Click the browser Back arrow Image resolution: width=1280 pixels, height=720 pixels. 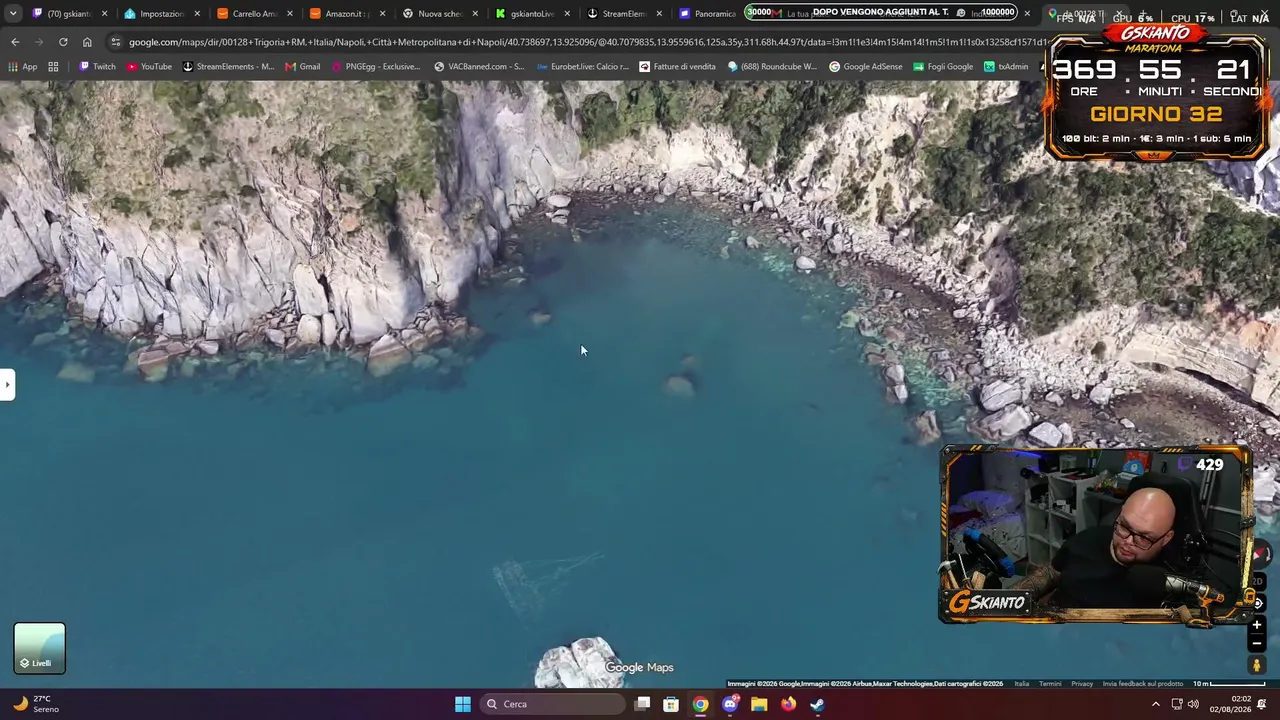[x=15, y=42]
